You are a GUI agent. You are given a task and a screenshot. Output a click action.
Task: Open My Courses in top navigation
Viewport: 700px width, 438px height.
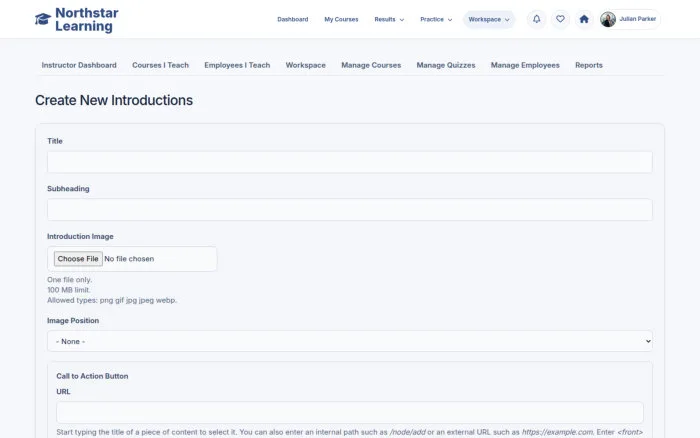point(341,19)
